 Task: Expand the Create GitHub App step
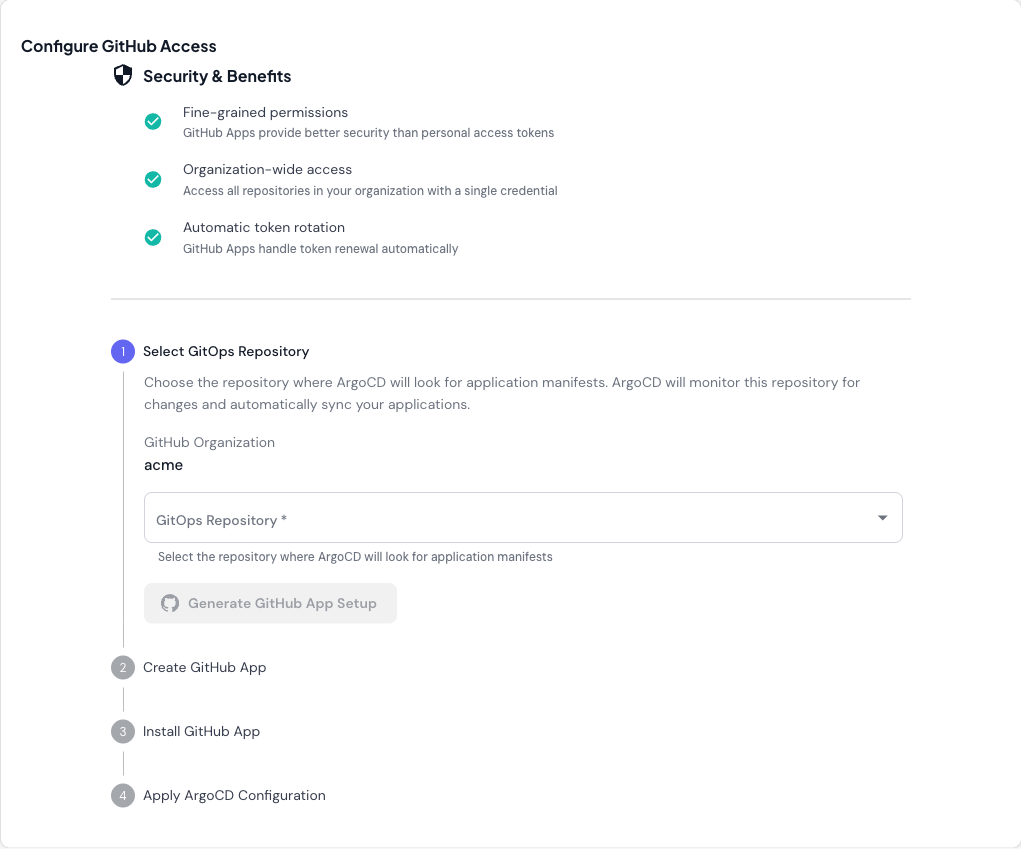click(x=204, y=667)
